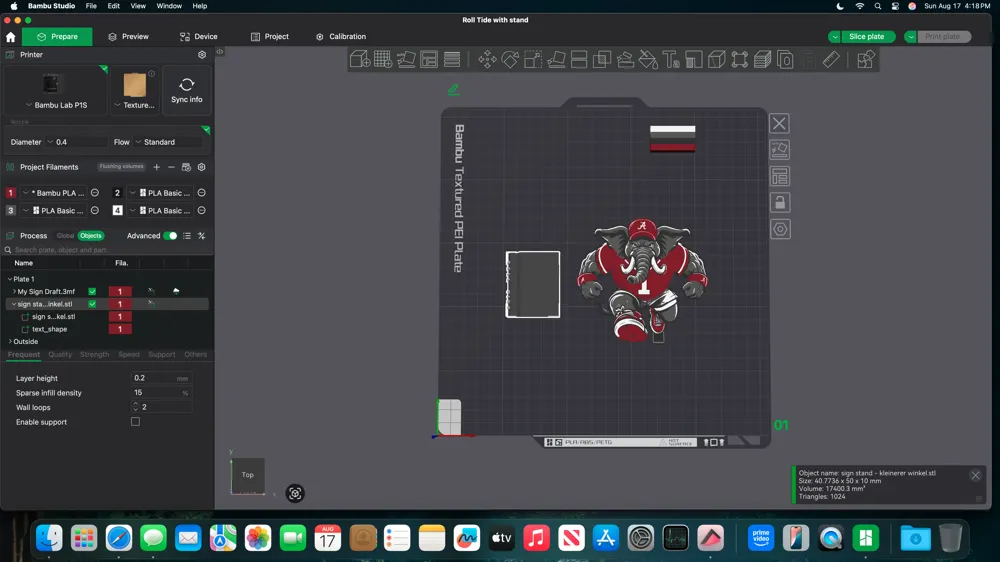Screen dimensions: 1000x562
Task: Click the plate lock icon
Action: pos(779,203)
